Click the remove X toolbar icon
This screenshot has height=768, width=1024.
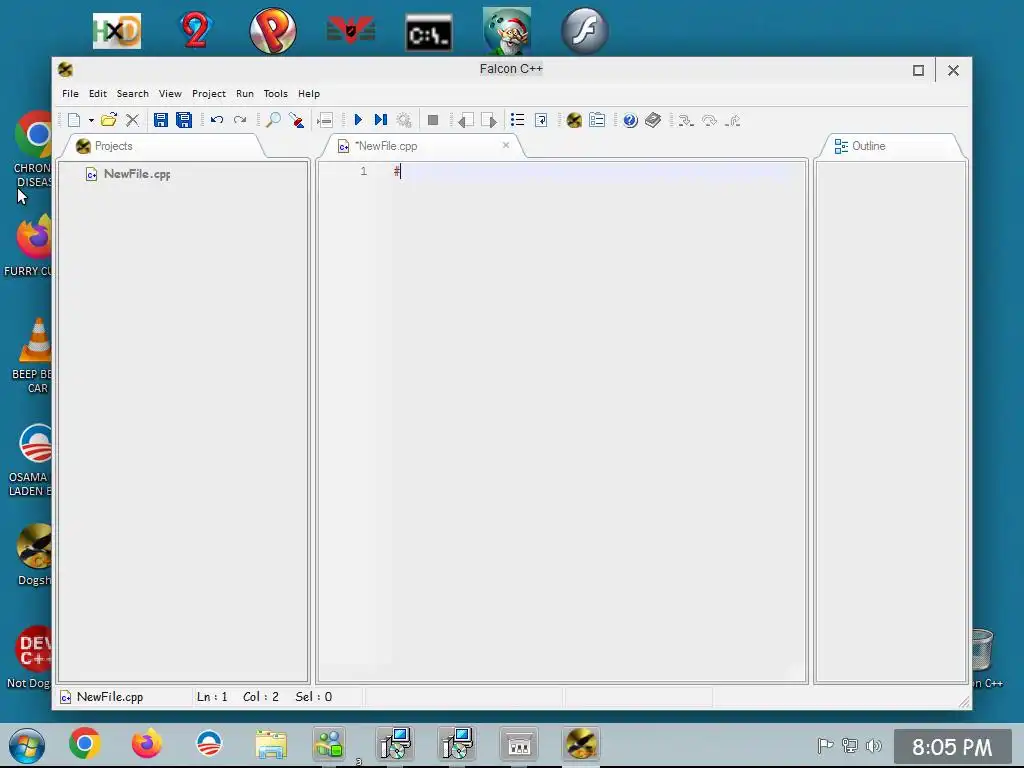[x=133, y=120]
